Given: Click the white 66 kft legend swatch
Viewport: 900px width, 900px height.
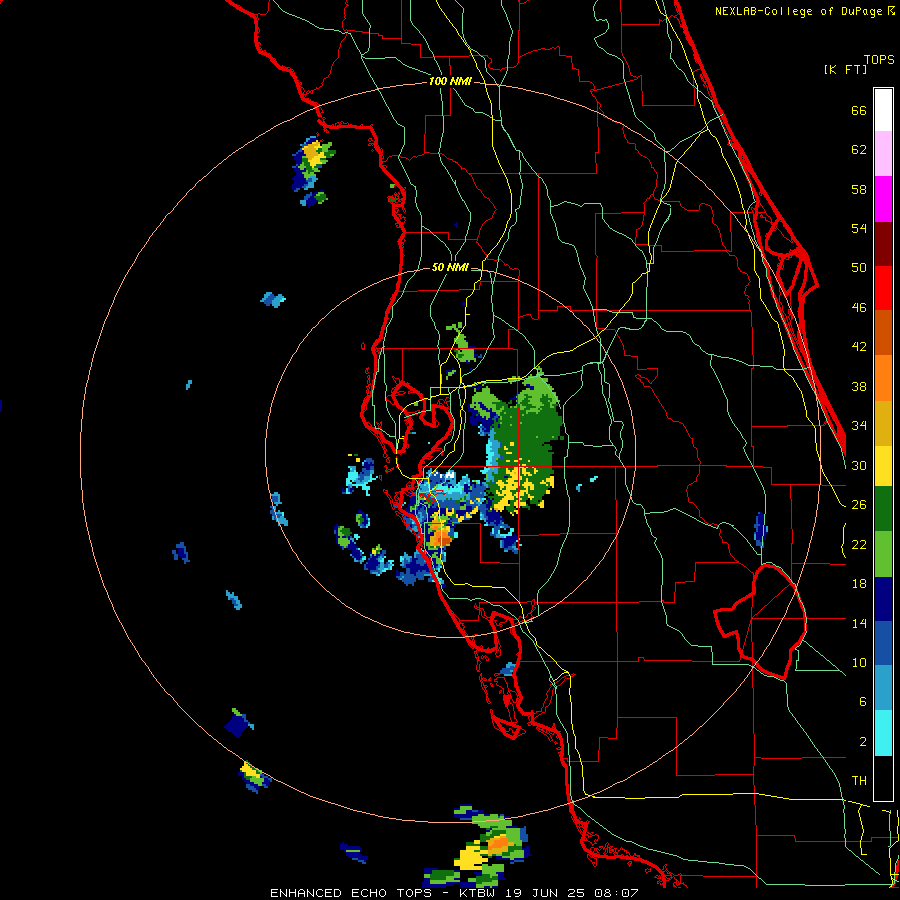Looking at the screenshot, I should [883, 110].
